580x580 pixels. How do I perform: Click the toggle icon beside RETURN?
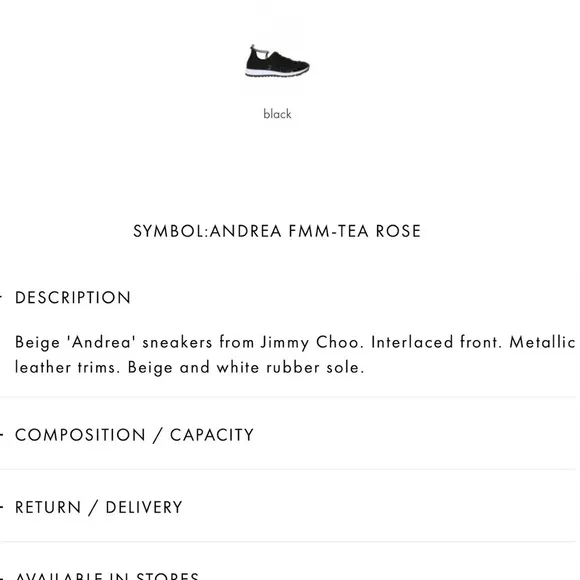[x=1, y=507]
